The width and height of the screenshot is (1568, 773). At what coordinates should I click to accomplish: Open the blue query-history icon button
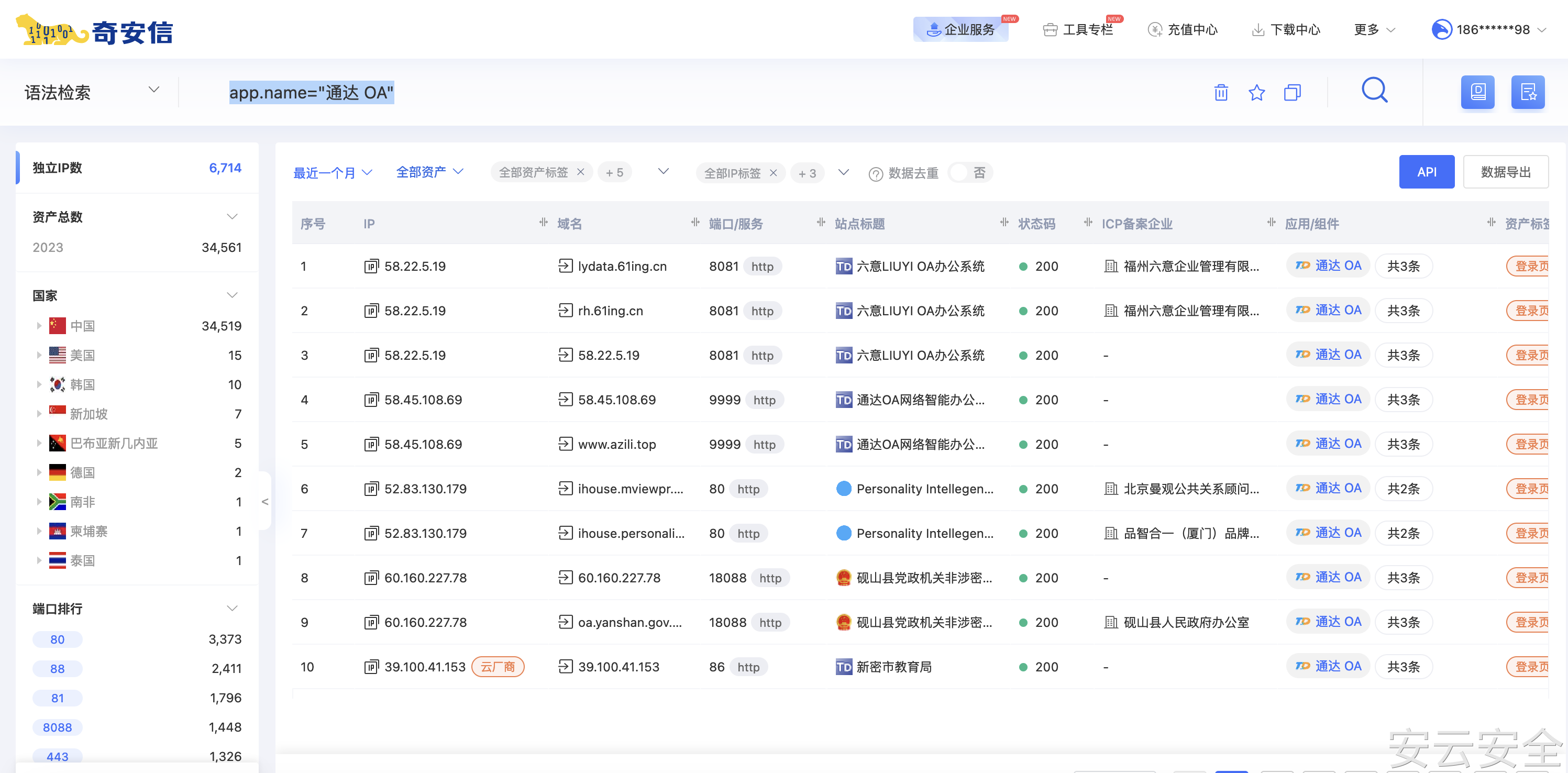[x=1477, y=93]
